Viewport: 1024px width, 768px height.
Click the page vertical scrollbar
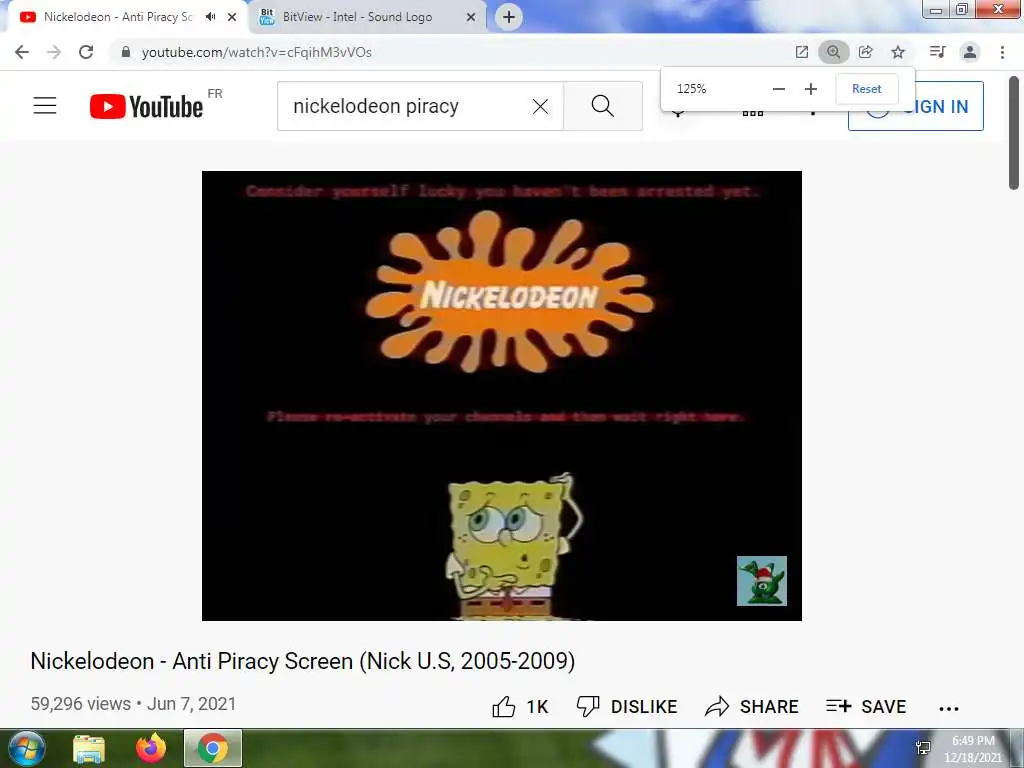1014,133
